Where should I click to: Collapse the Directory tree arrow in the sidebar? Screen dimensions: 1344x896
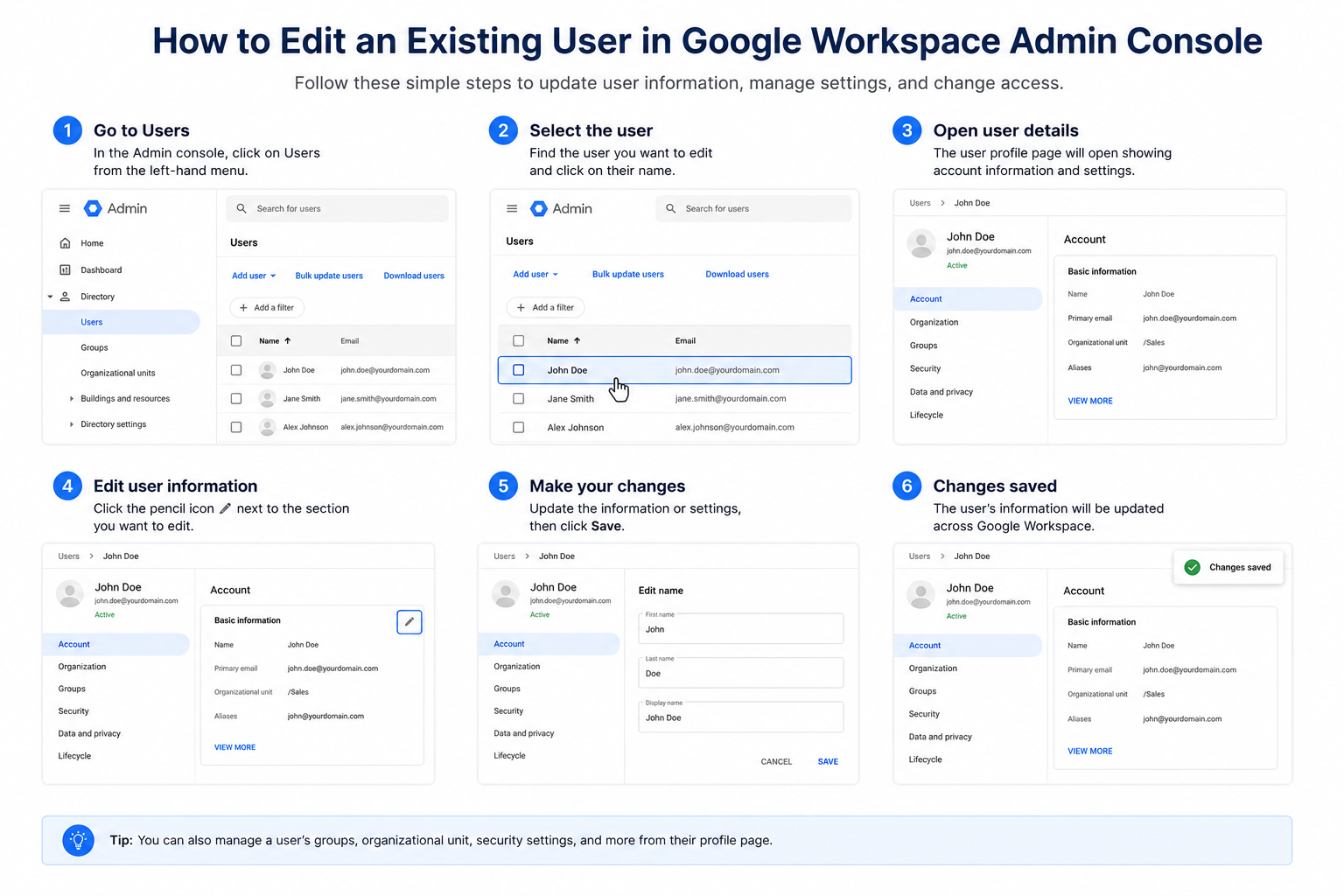50,297
